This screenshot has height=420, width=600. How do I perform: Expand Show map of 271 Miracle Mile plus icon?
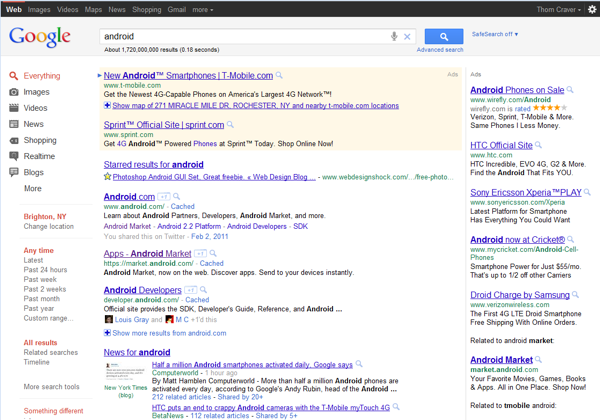pos(108,105)
